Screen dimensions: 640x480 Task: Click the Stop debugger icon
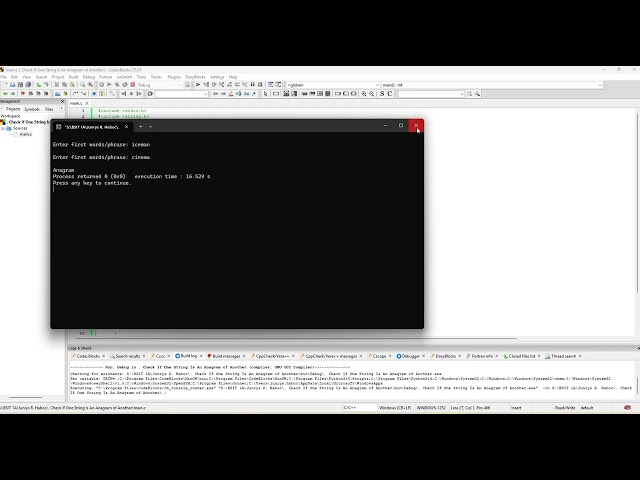point(260,84)
